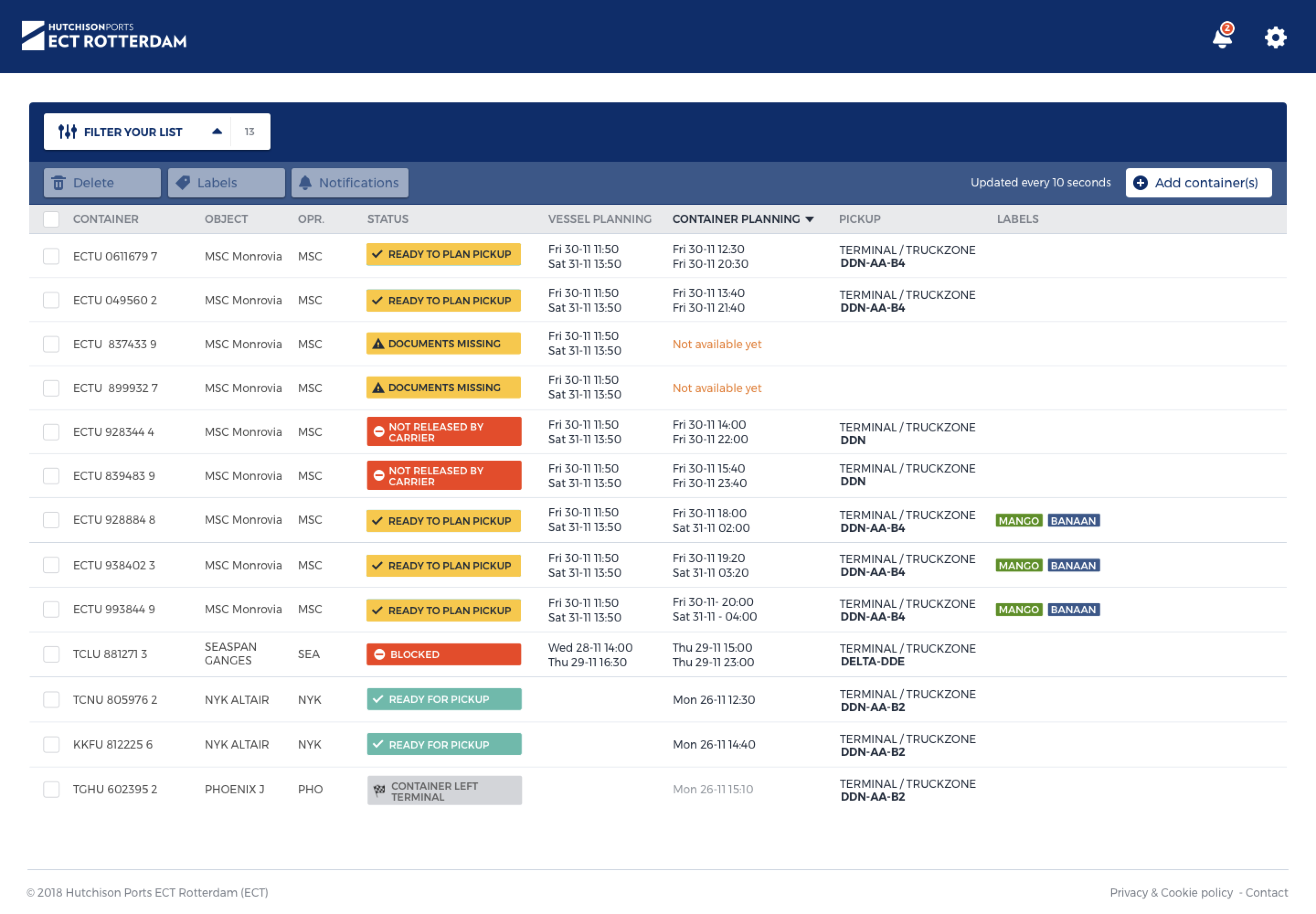Screen dimensions: 1316x914
Task: Sort by the Status column header
Action: tap(387, 219)
